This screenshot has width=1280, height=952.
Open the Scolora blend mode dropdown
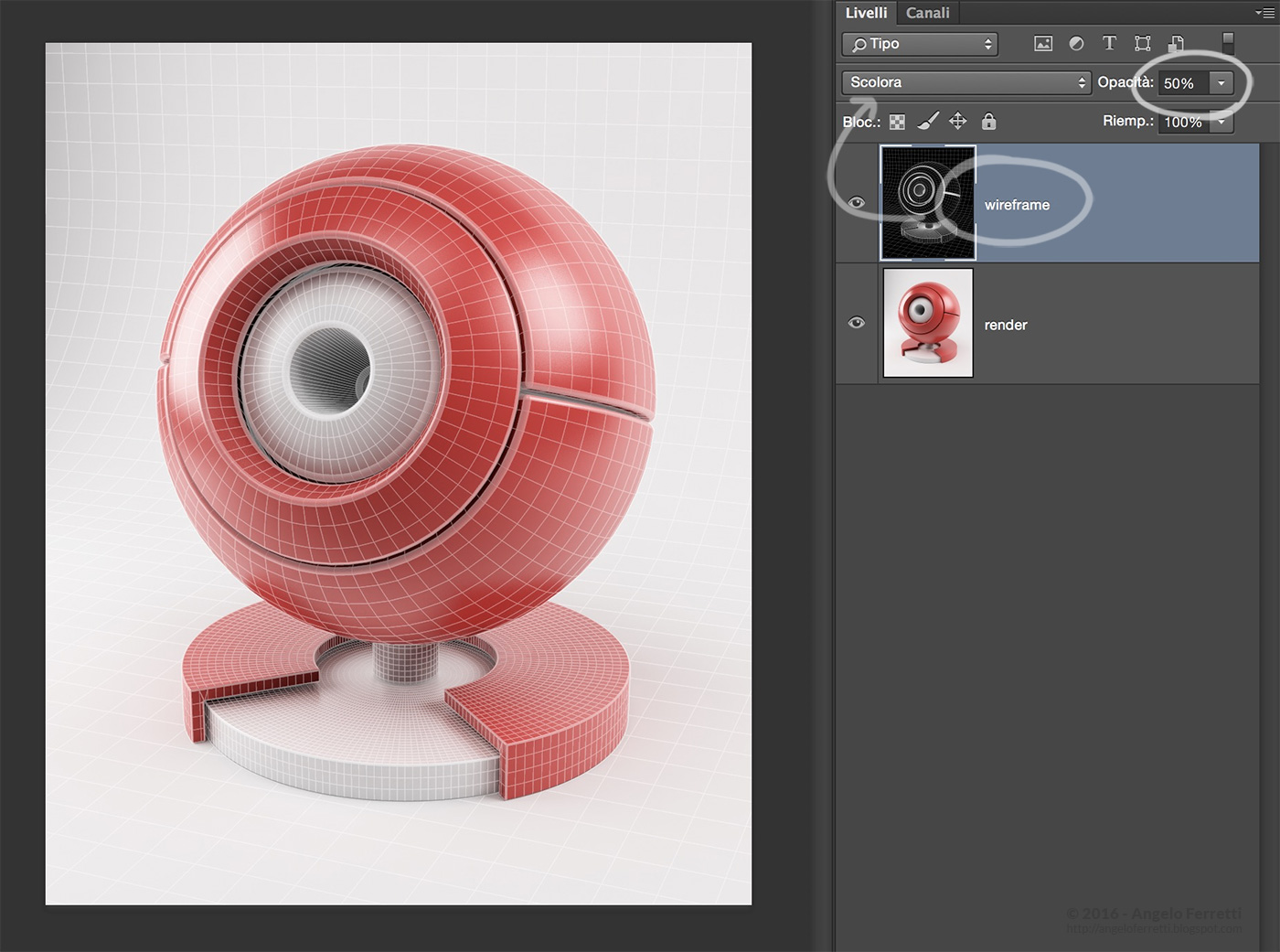pos(965,82)
